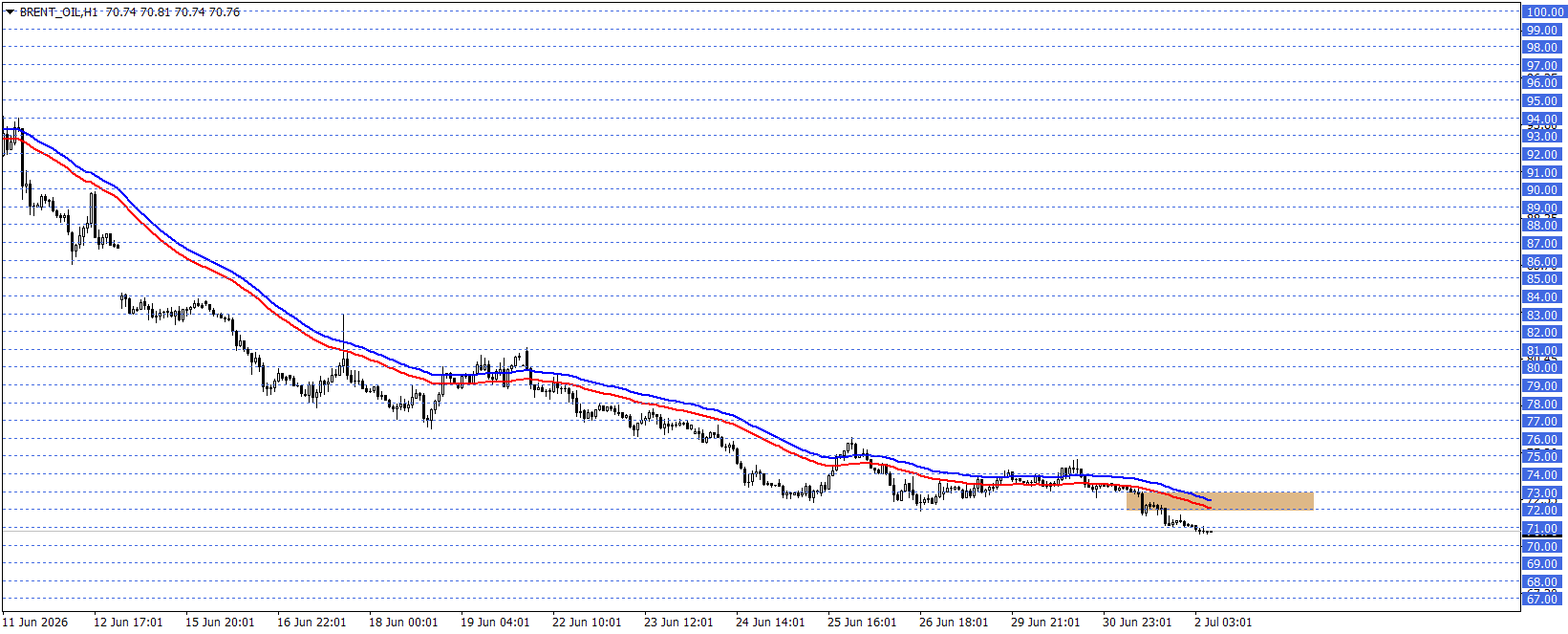Click the 29 Jun 21:01 time label
Screen dimensions: 1568x634
pyautogui.click(x=1045, y=623)
